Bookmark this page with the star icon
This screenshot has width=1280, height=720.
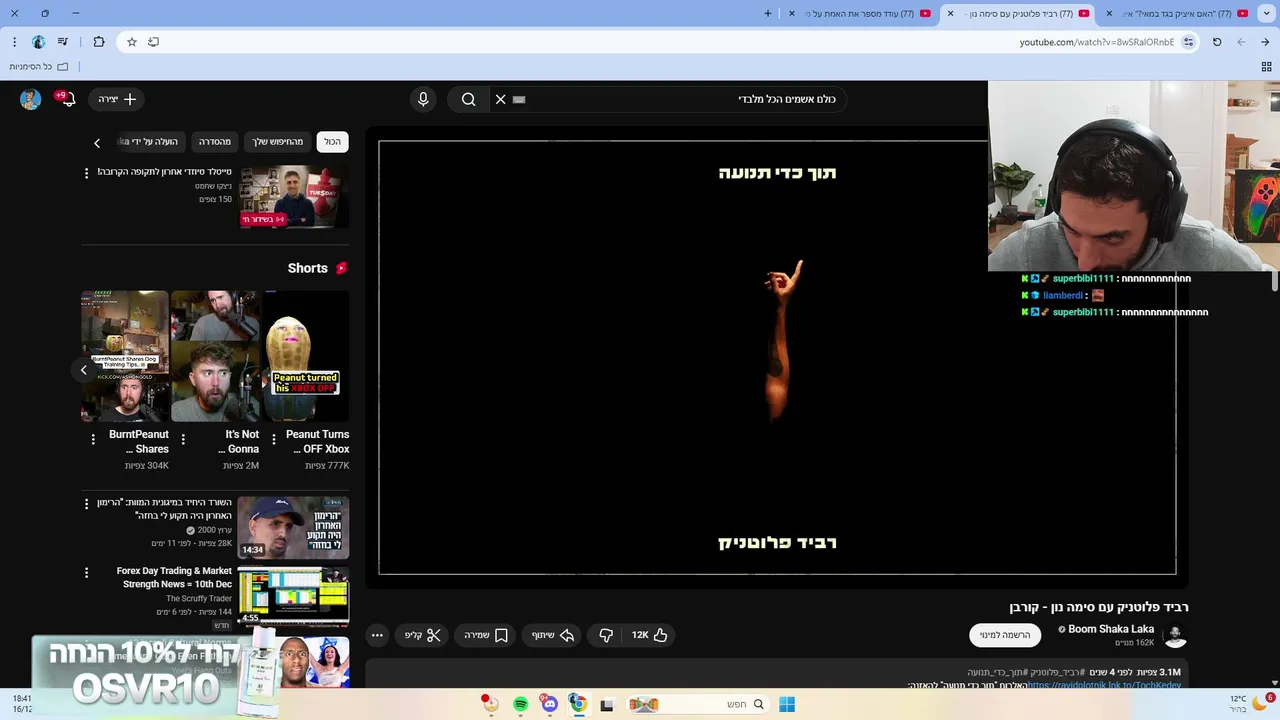pos(131,42)
